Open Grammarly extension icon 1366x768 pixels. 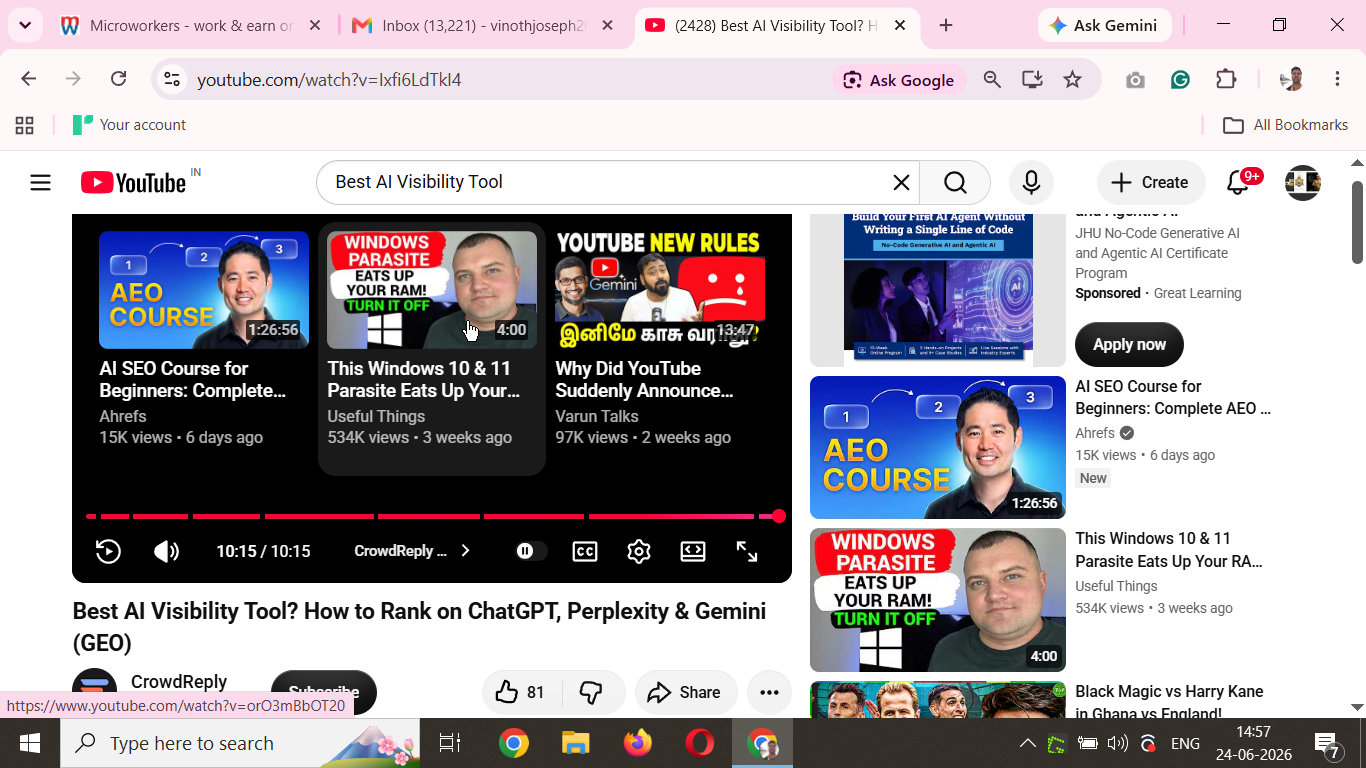[x=1180, y=80]
